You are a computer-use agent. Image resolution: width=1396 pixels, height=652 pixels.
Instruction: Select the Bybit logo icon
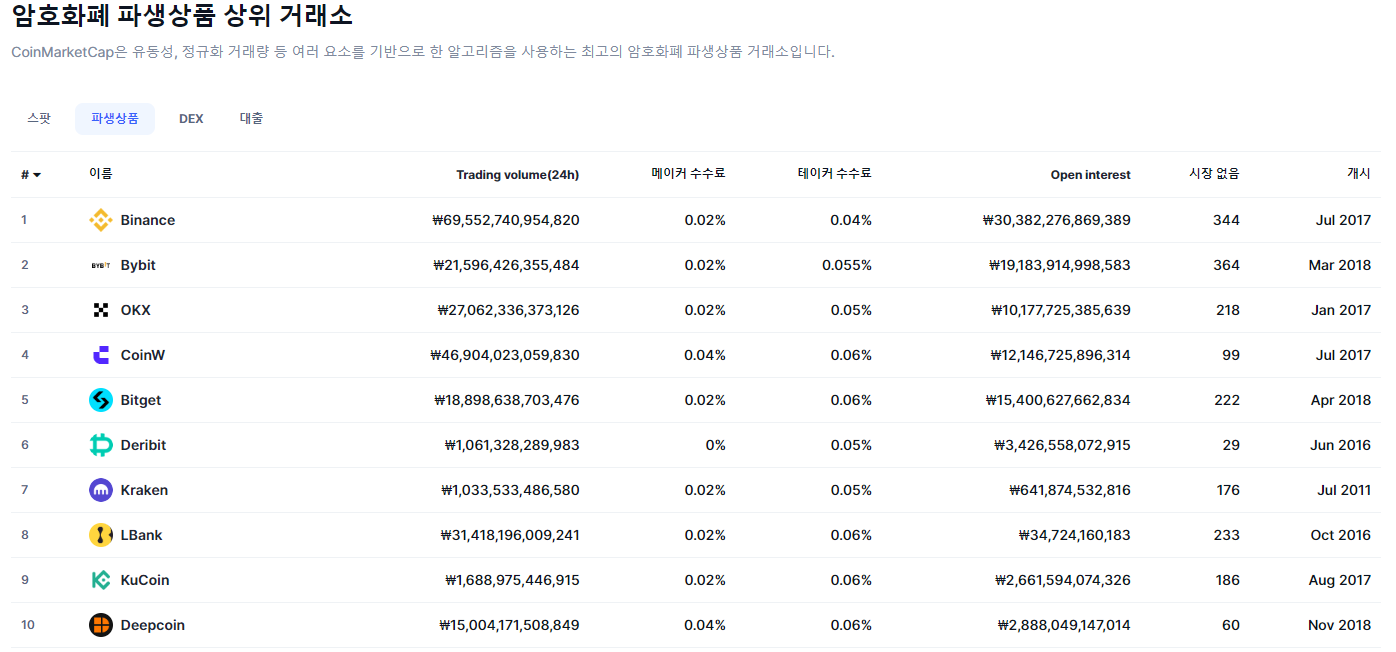coord(99,264)
